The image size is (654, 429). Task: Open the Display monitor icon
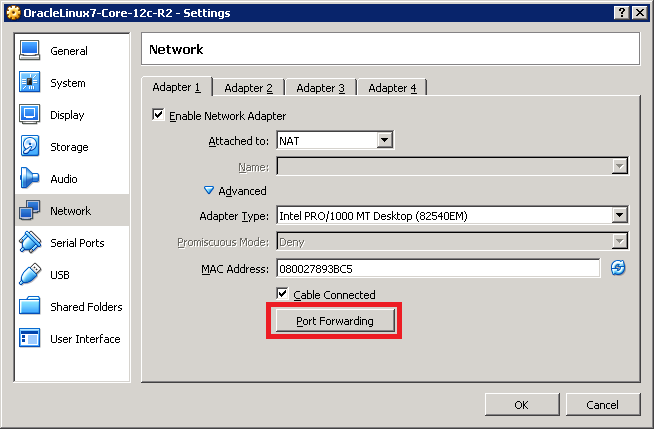point(29,115)
